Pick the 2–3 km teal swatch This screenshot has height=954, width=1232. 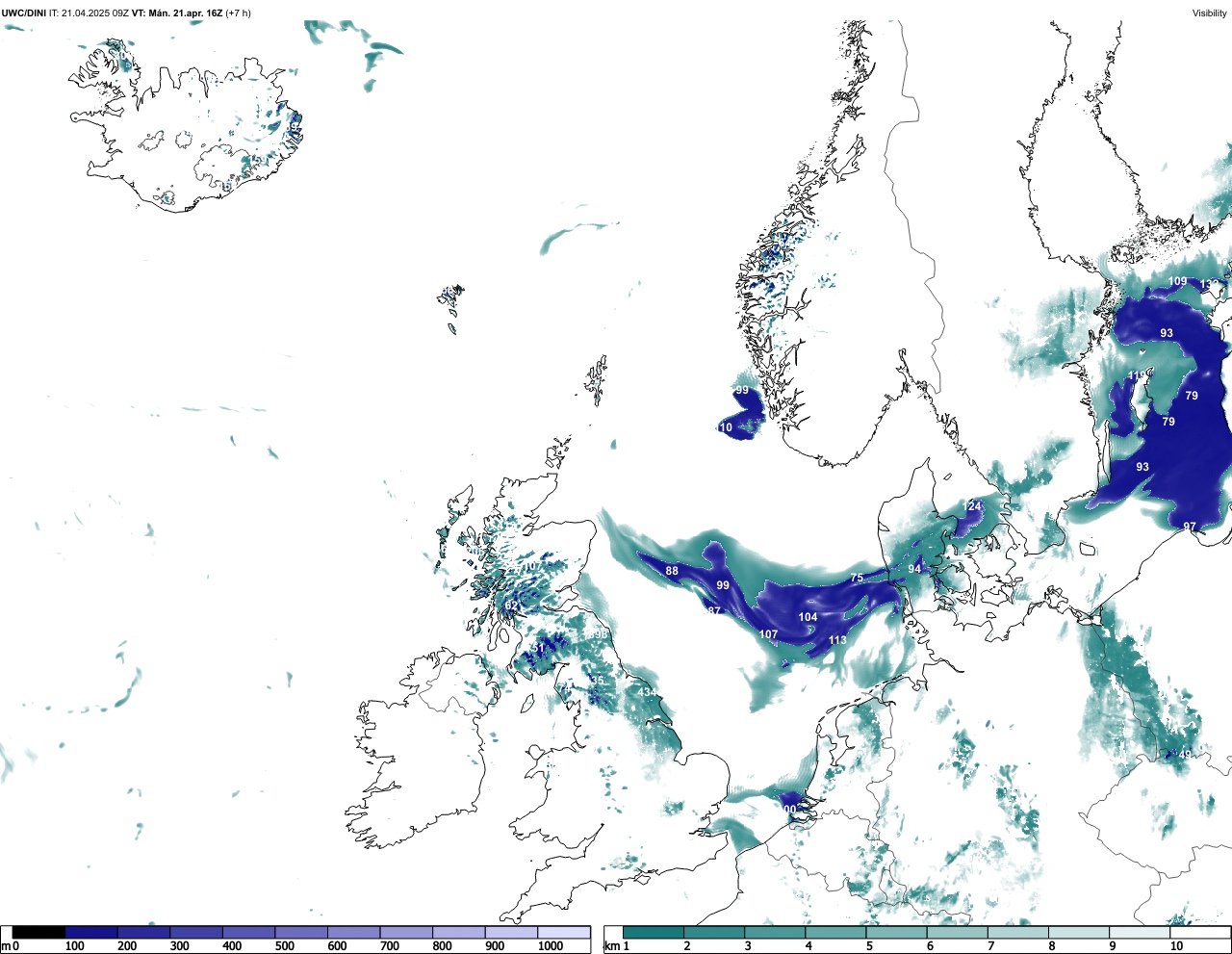pos(714,932)
